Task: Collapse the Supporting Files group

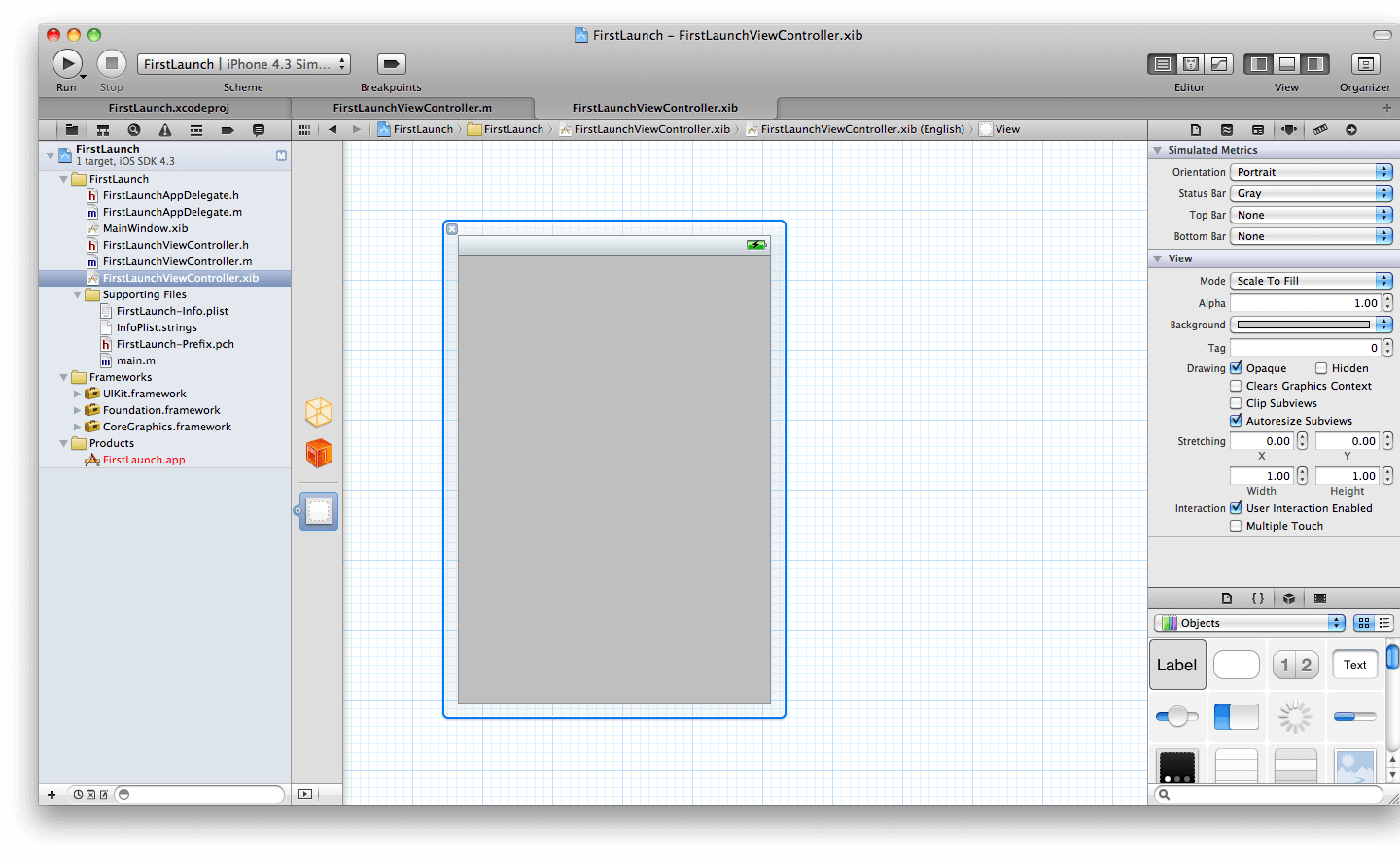Action: (x=78, y=294)
